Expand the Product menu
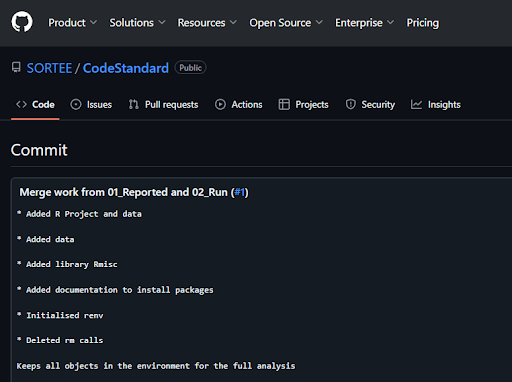 (73, 23)
